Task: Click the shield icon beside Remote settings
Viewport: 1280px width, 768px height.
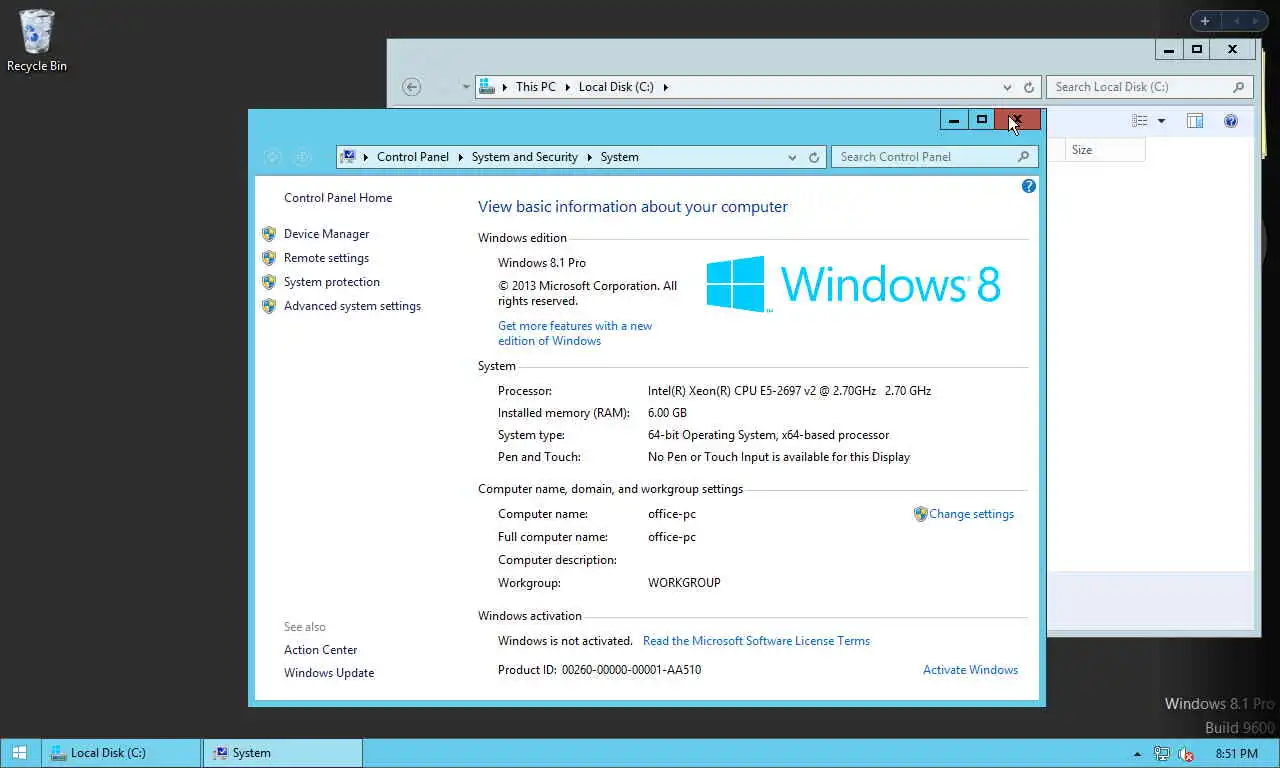Action: point(268,258)
